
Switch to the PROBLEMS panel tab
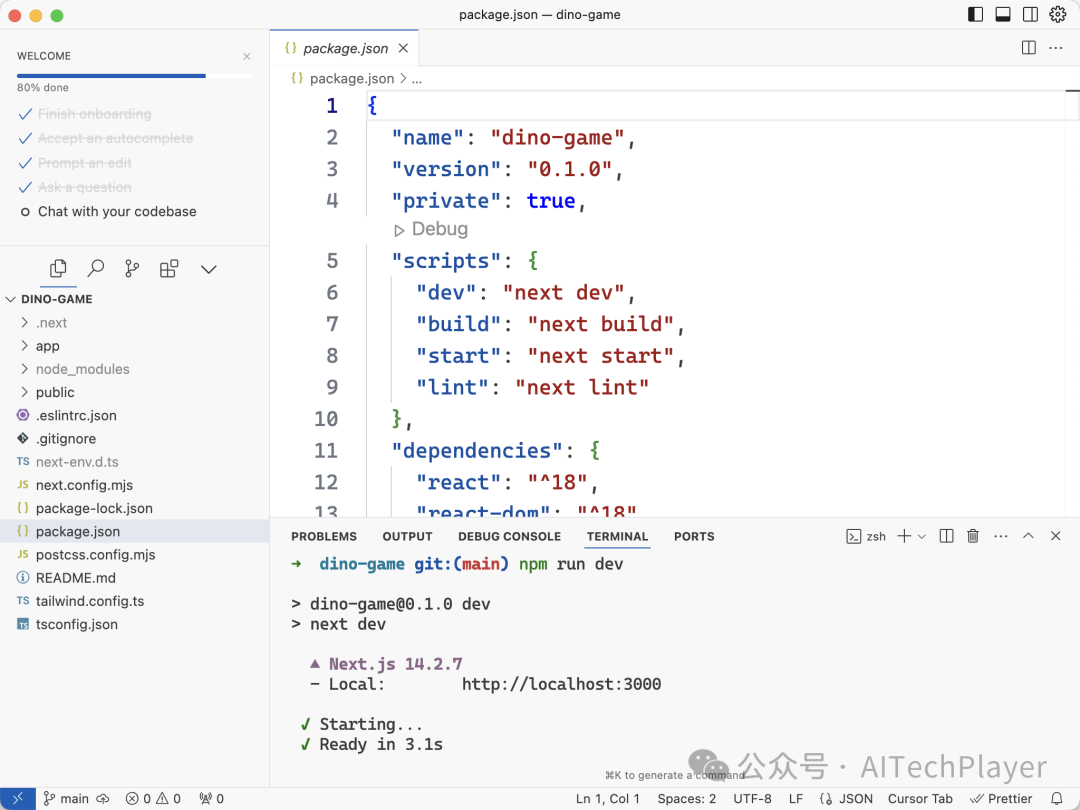coord(324,536)
